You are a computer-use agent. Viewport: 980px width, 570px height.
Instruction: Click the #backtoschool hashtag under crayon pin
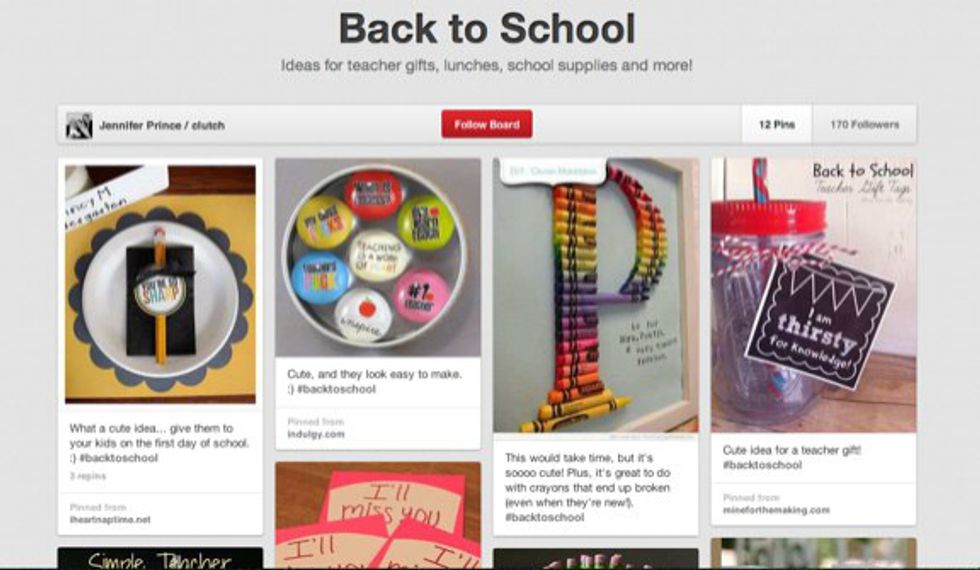(x=544, y=518)
